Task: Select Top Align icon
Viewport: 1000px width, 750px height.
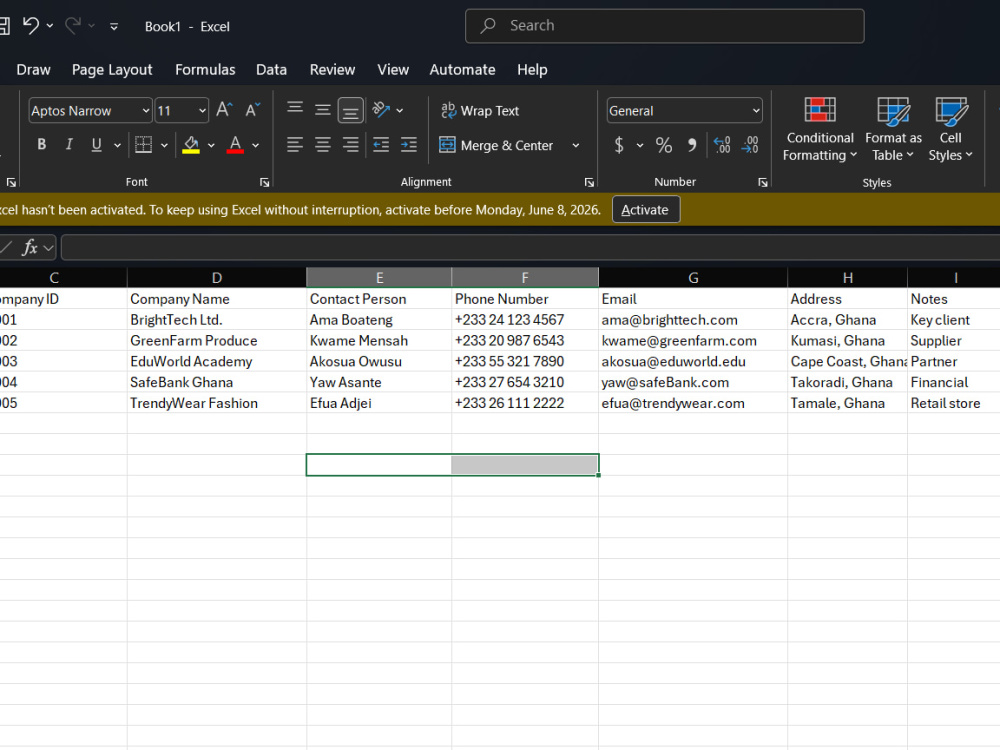Action: click(x=295, y=110)
